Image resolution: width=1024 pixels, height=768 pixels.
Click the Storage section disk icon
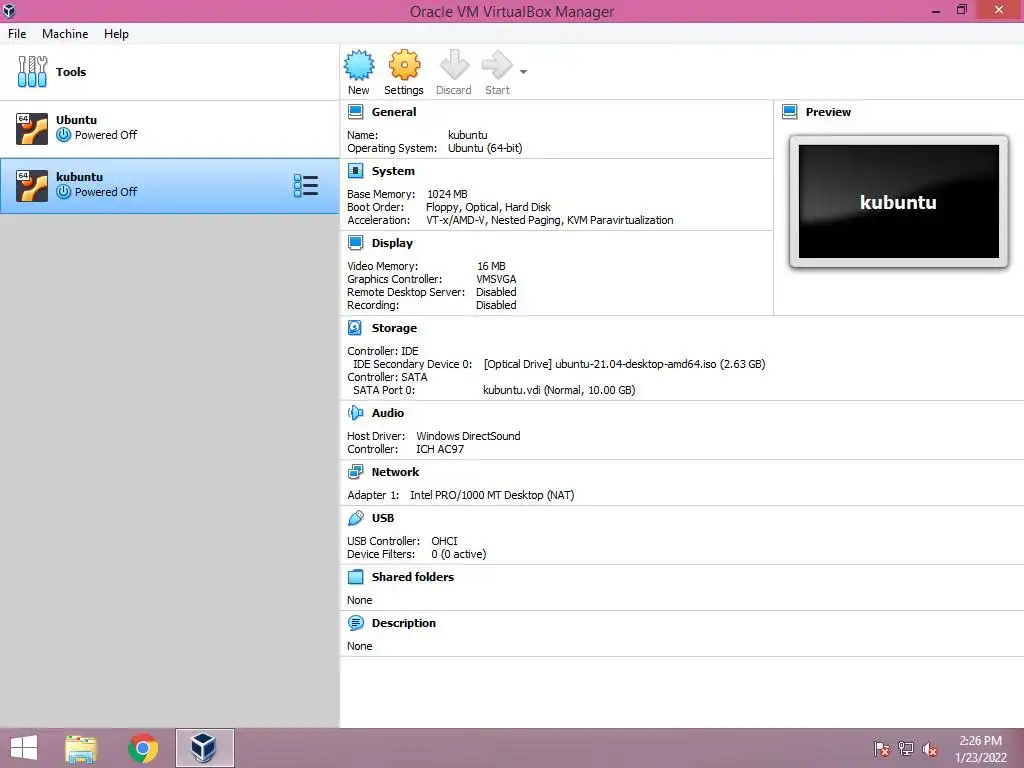[x=355, y=328]
